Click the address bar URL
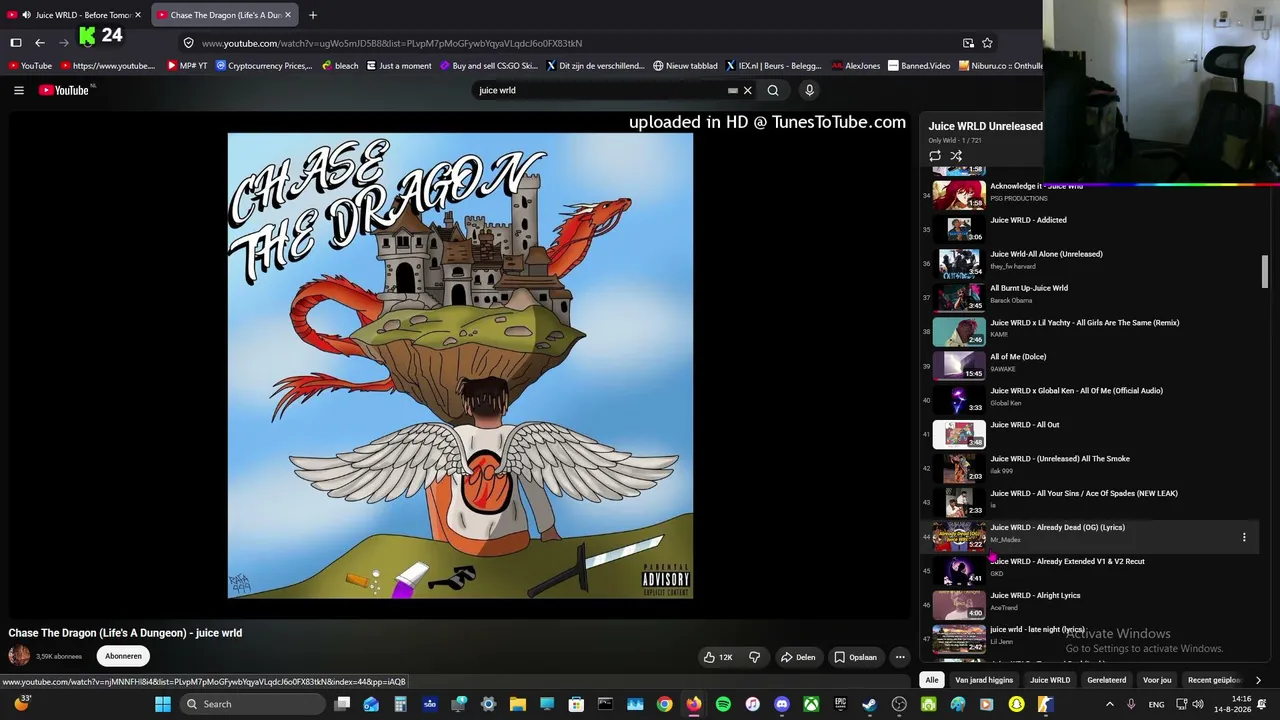1280x720 pixels. 392,43
